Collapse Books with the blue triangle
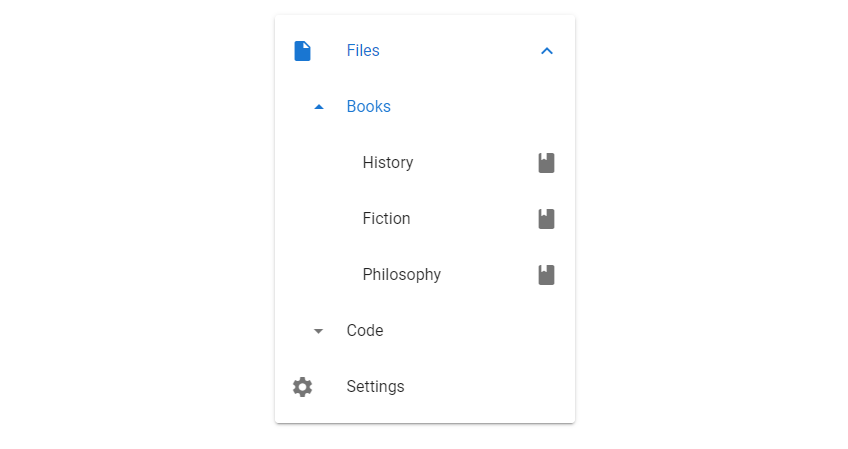 pyautogui.click(x=319, y=107)
